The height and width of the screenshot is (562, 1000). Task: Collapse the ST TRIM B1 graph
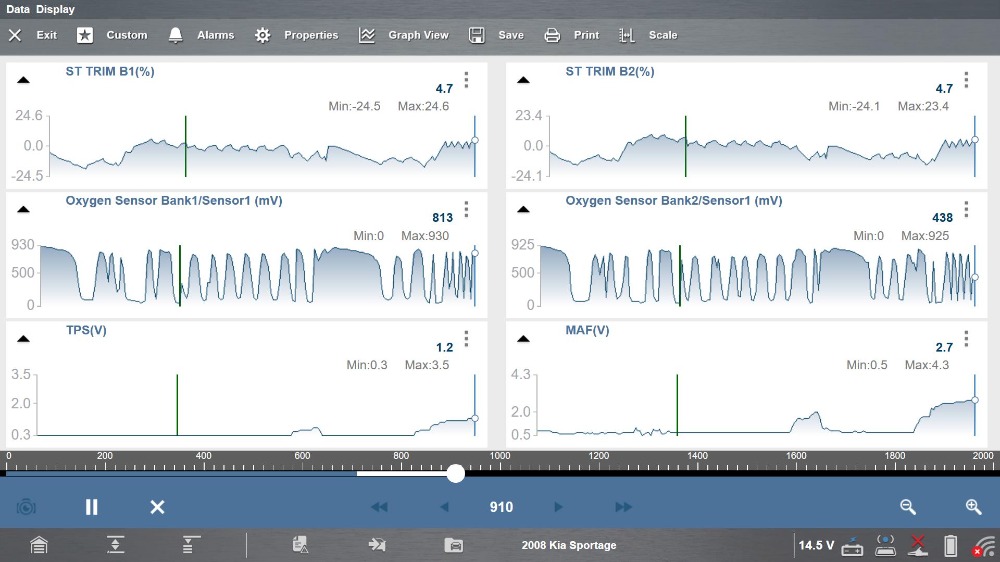click(x=24, y=80)
